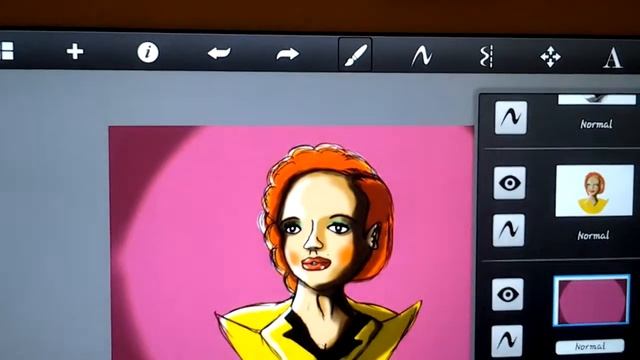This screenshot has width=640, height=360.
Task: Open blend mode Normal of top layer
Action: pyautogui.click(x=596, y=124)
